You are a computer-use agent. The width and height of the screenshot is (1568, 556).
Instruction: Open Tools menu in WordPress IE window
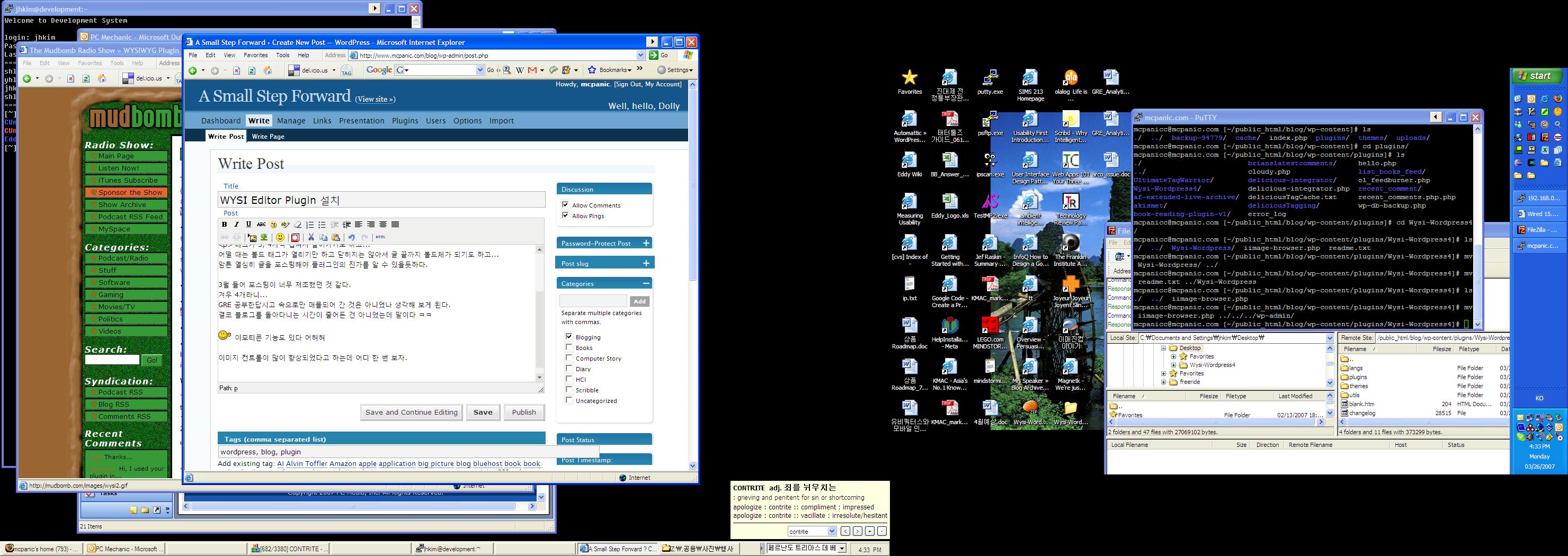point(283,56)
